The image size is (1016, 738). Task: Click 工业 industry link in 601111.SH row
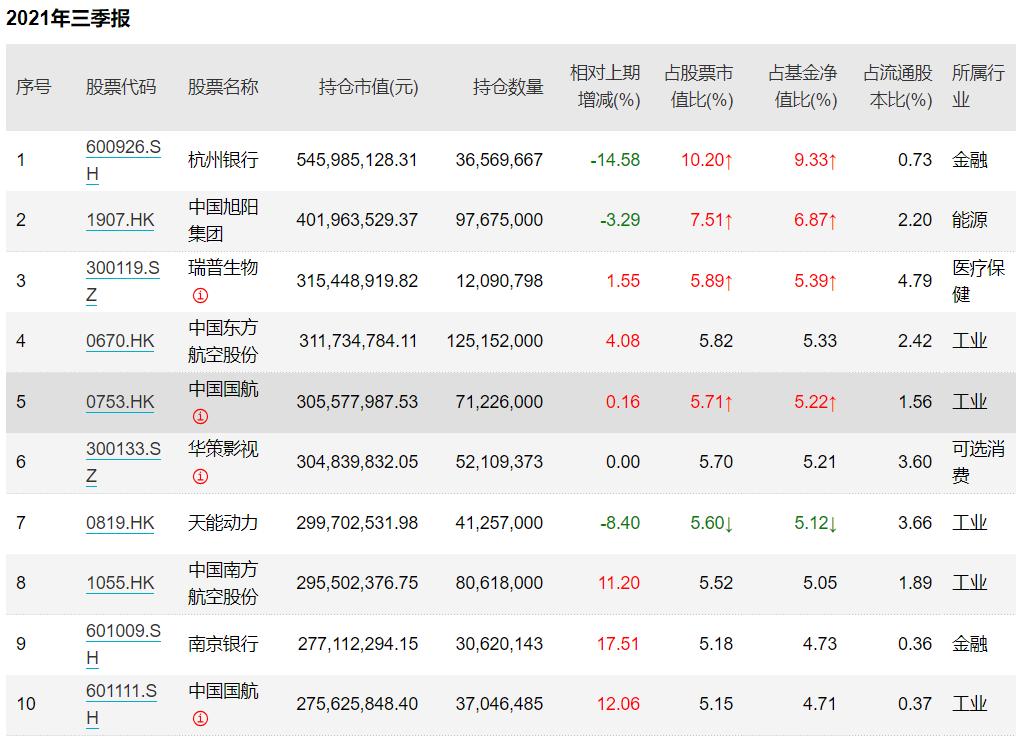click(969, 704)
